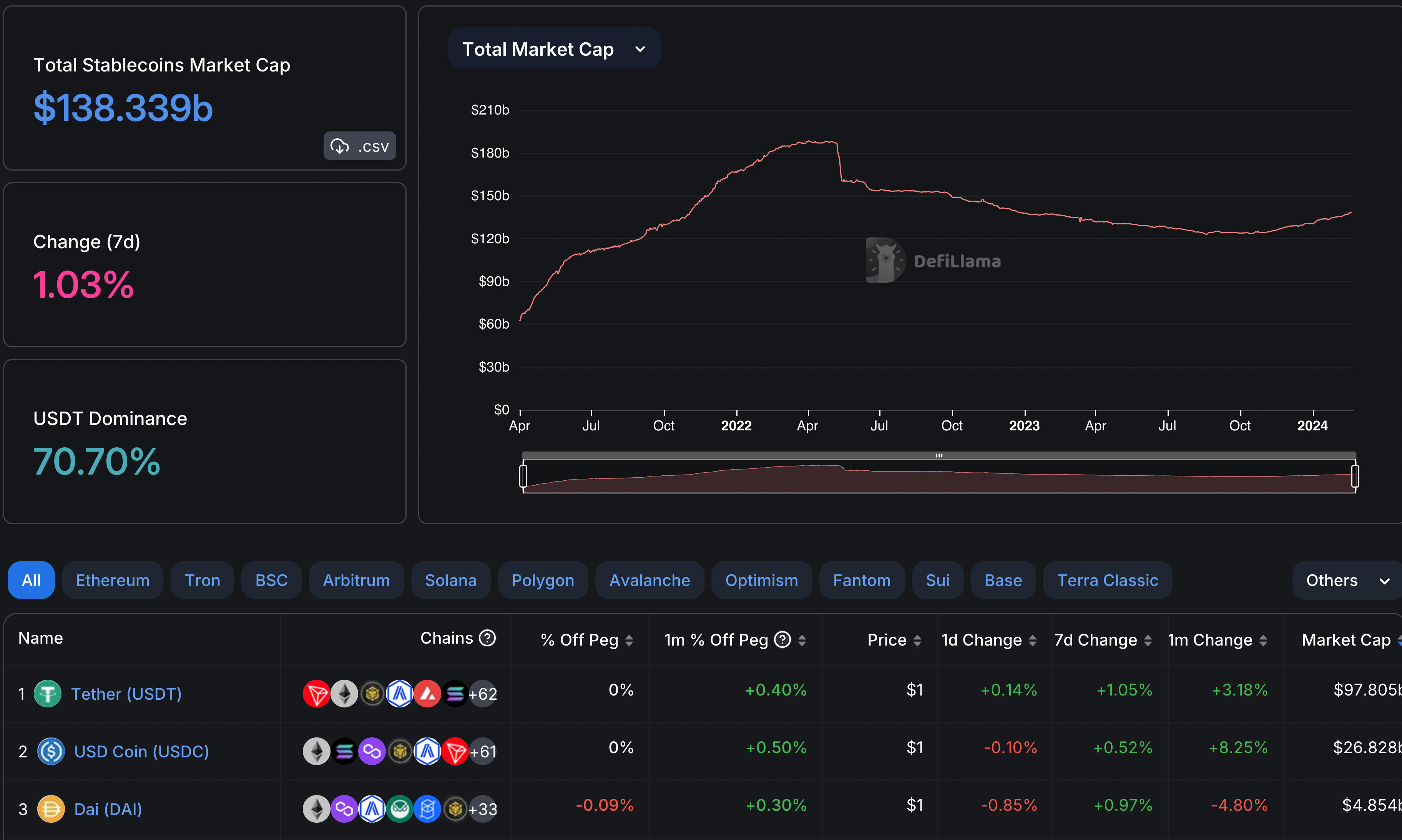Click the USD Coin logo icon
Viewport: 1402px width, 840px height.
(51, 751)
